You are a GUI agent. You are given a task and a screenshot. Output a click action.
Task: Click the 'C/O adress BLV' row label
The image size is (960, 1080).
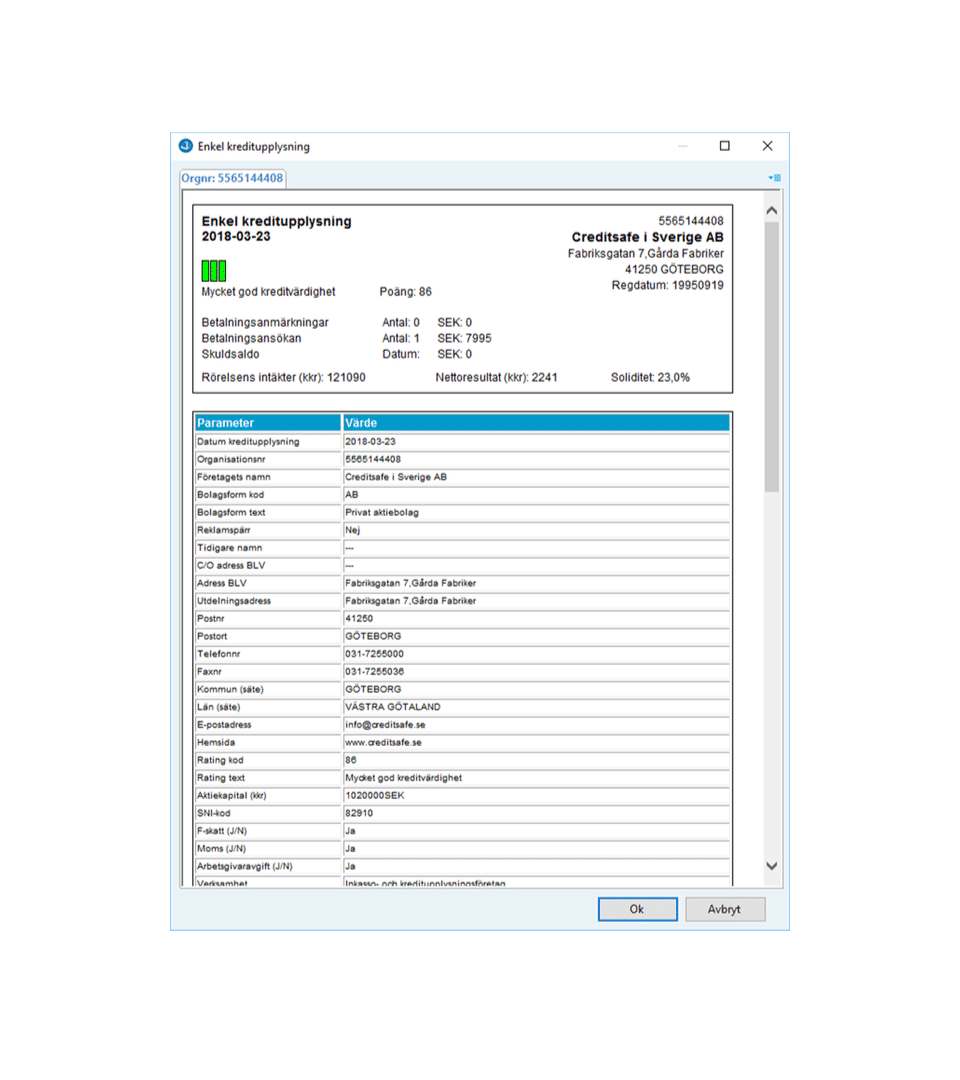click(268, 565)
